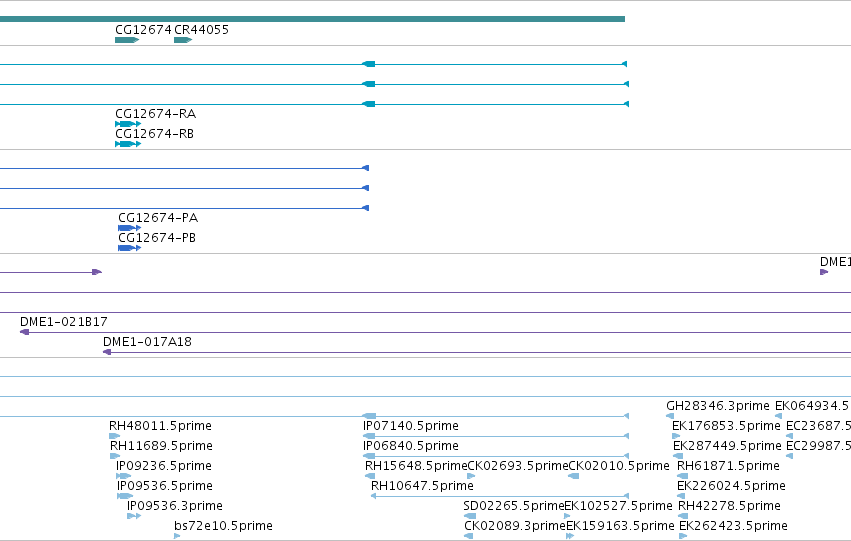Screen dimensions: 851x541
Task: Click the CG12674-RB transcript label
Action: click(x=155, y=133)
